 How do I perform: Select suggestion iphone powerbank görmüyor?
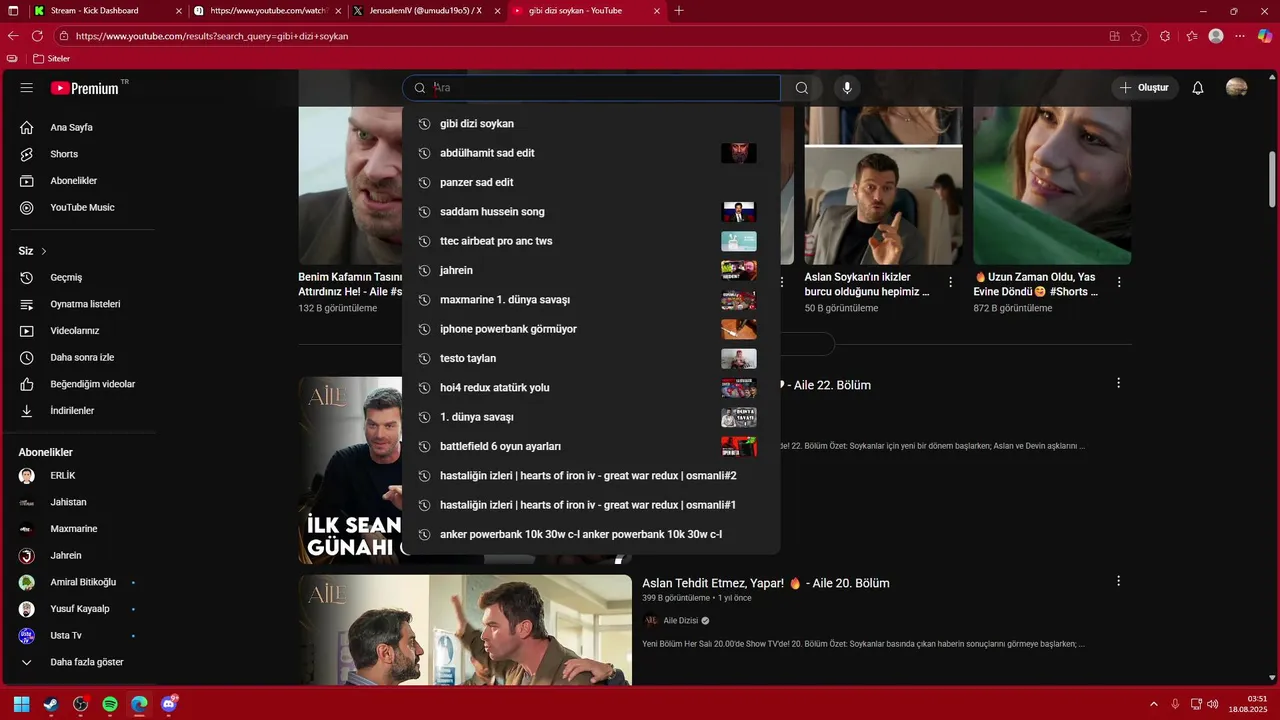pos(591,329)
